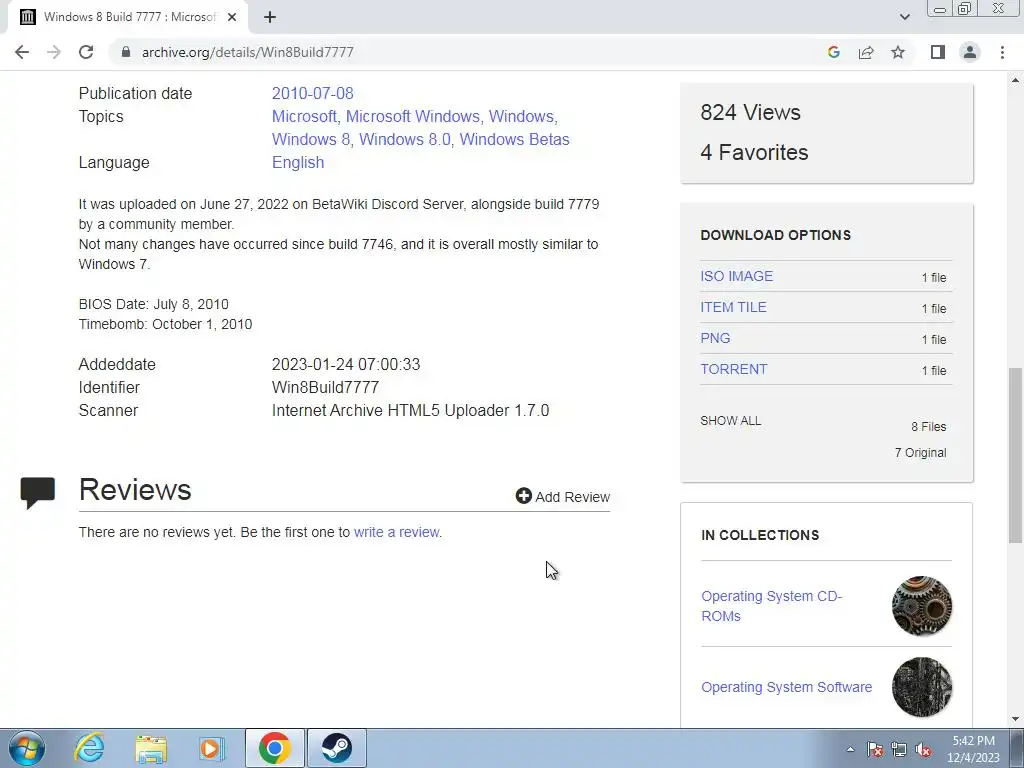
Task: Open the Windows 8 topic link
Action: click(x=311, y=139)
